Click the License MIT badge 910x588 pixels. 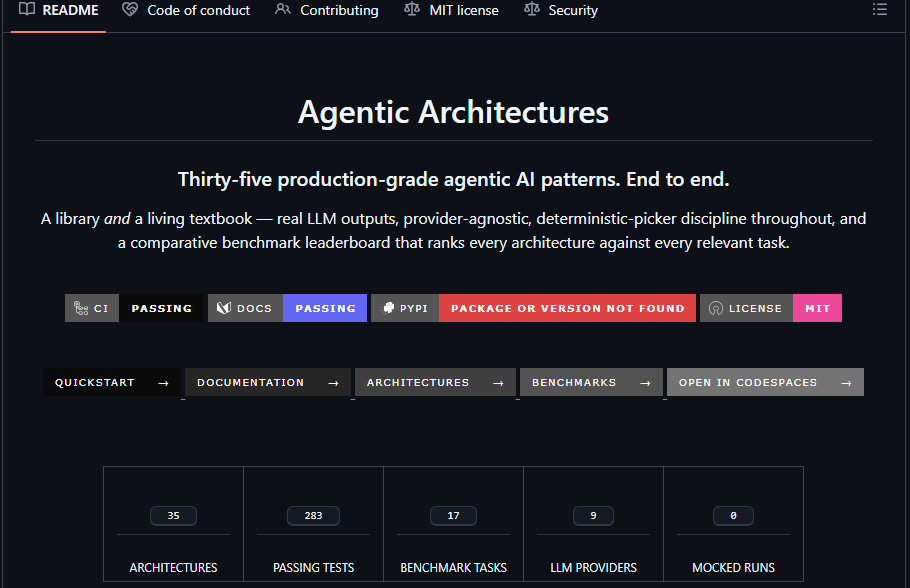[771, 308]
